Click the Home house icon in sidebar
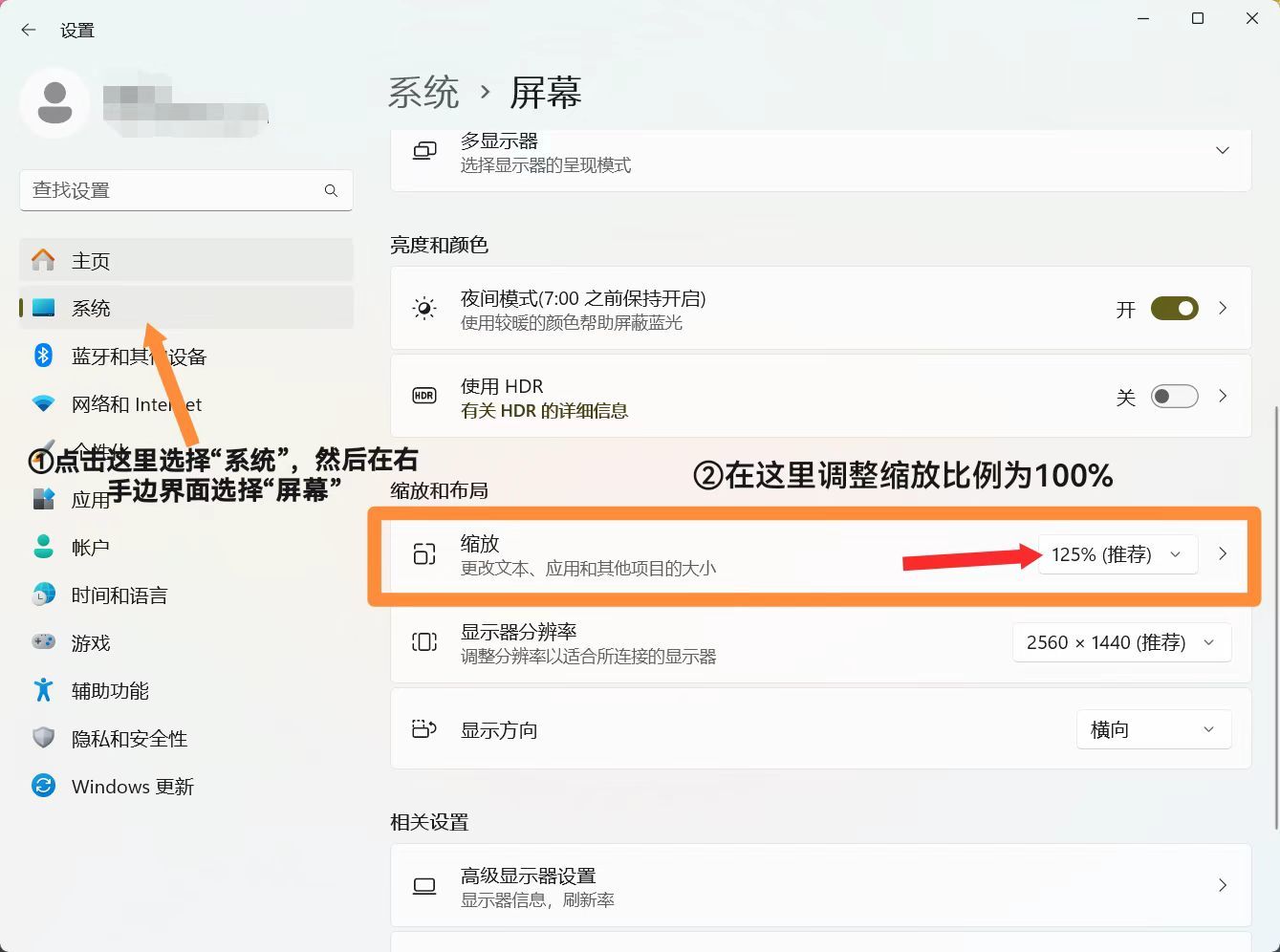This screenshot has height=952, width=1280. click(x=43, y=260)
